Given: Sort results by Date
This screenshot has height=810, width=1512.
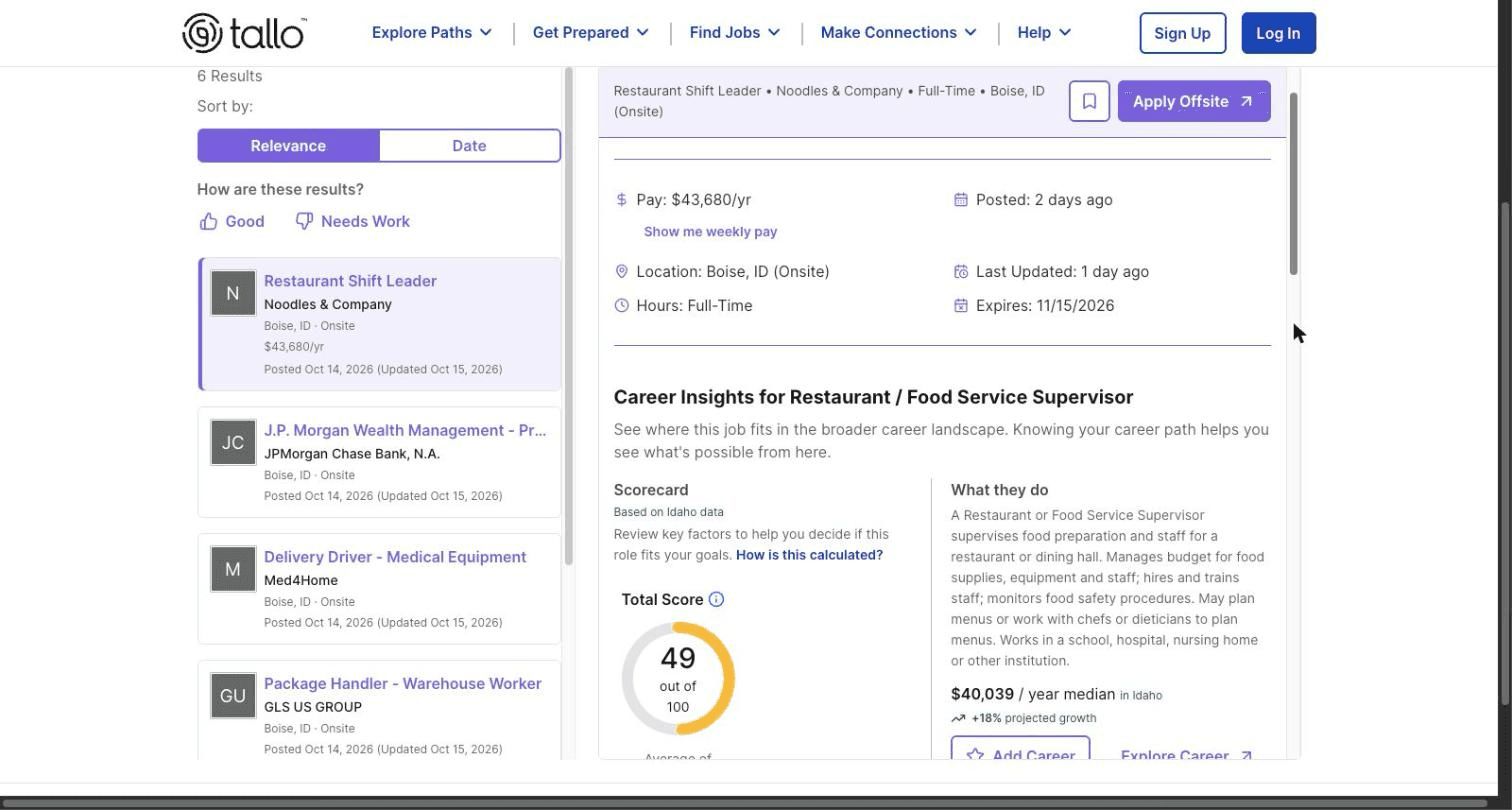Looking at the screenshot, I should tap(469, 145).
